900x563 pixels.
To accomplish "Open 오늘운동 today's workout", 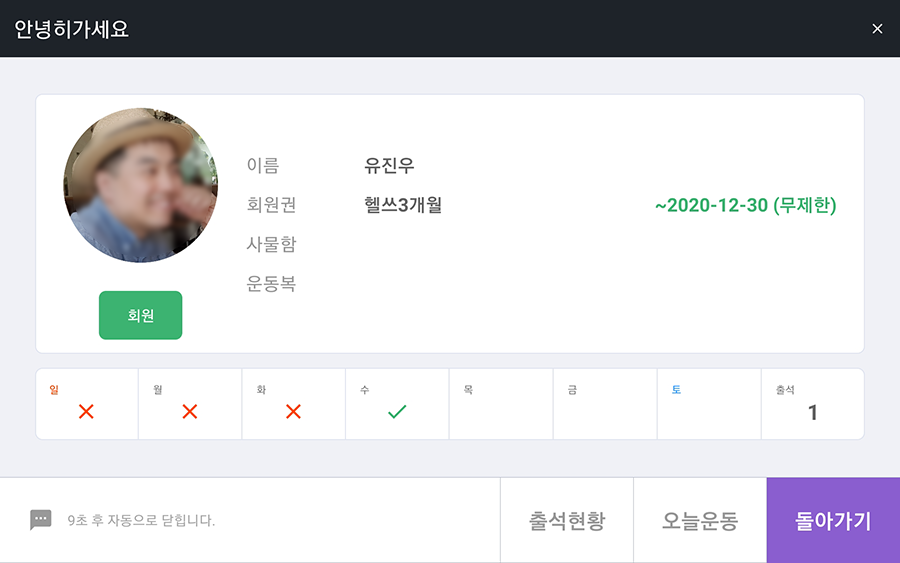I will coord(700,521).
